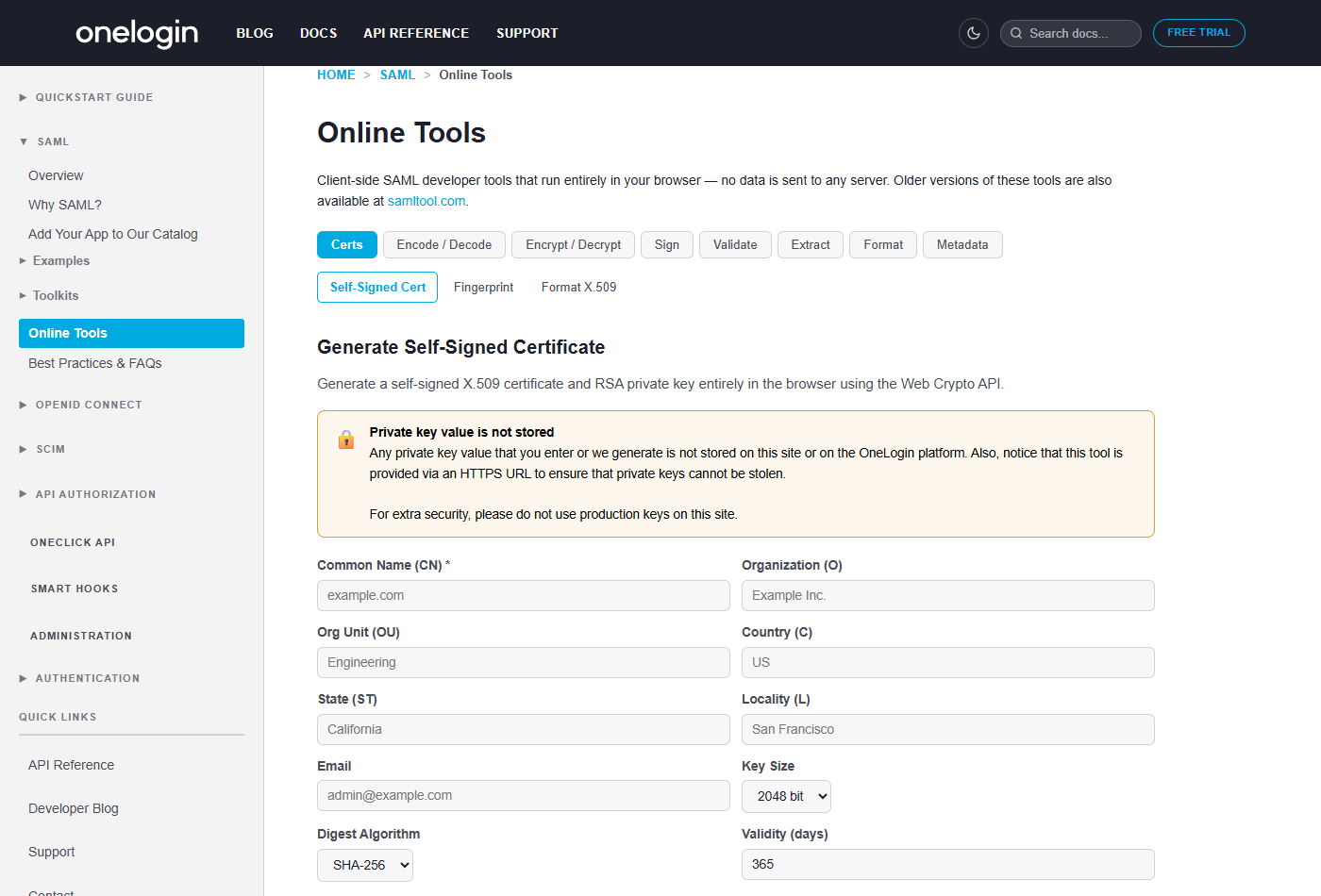This screenshot has width=1321, height=896.
Task: Expand OPENID CONNECT section
Action: click(80, 405)
